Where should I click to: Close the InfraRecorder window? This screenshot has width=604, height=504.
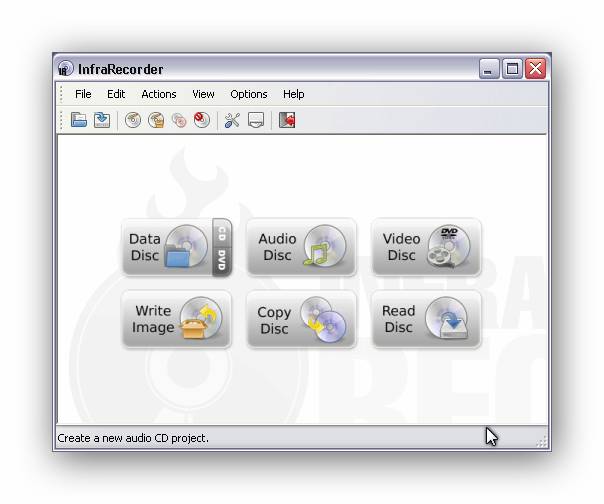pyautogui.click(x=536, y=69)
